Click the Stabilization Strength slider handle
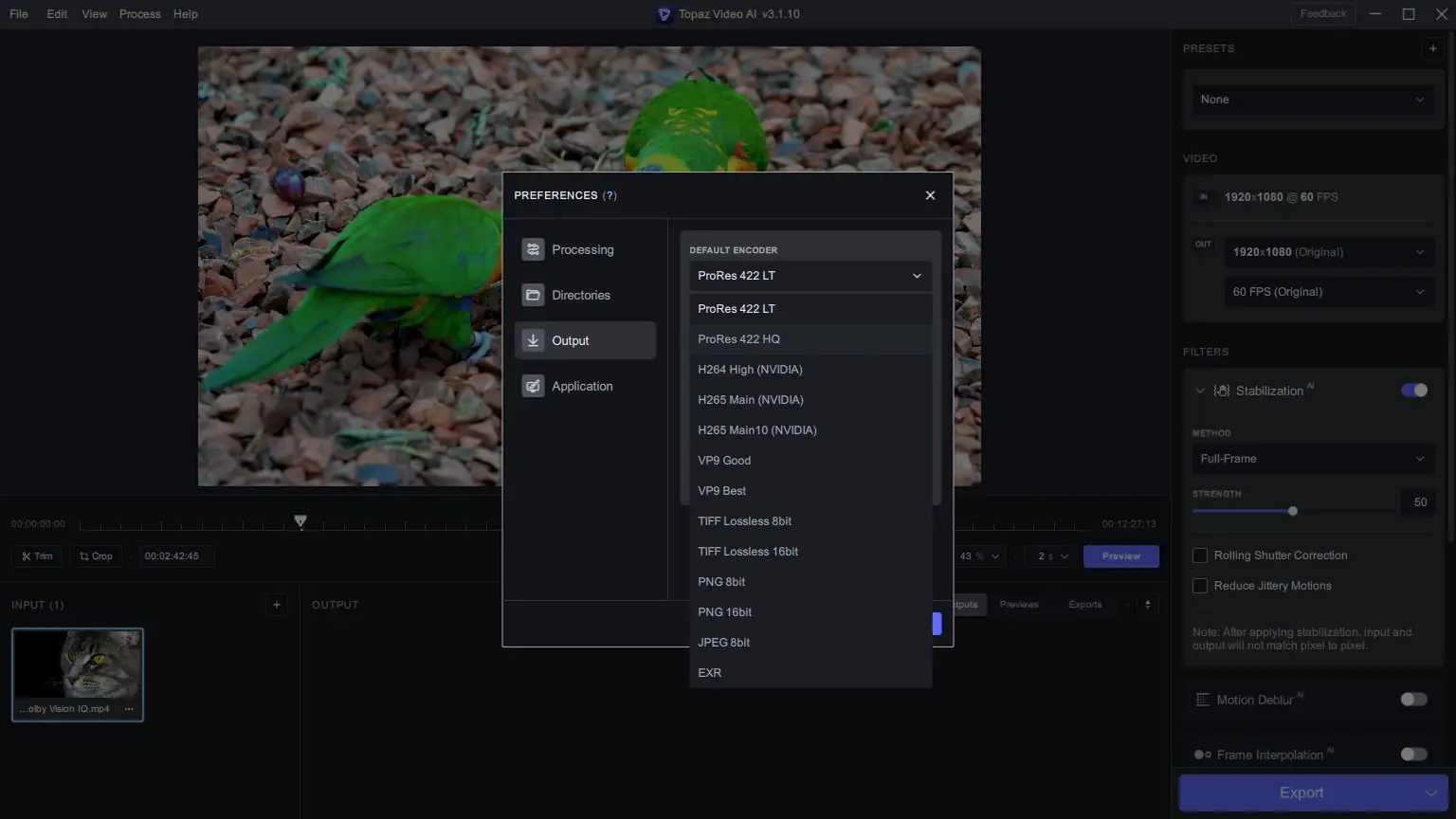 pyautogui.click(x=1293, y=511)
